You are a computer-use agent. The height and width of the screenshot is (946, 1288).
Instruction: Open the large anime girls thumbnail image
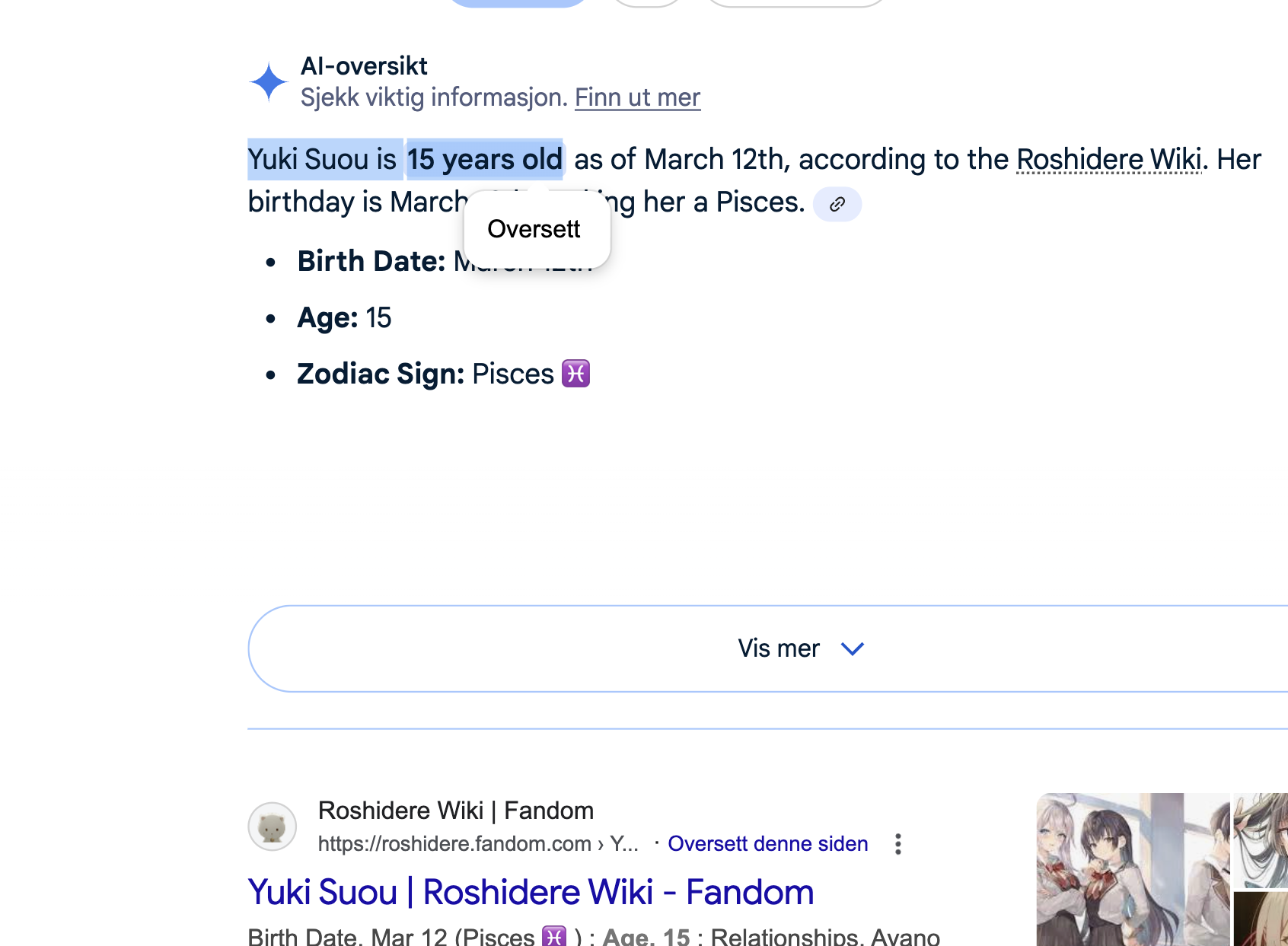click(x=1132, y=869)
